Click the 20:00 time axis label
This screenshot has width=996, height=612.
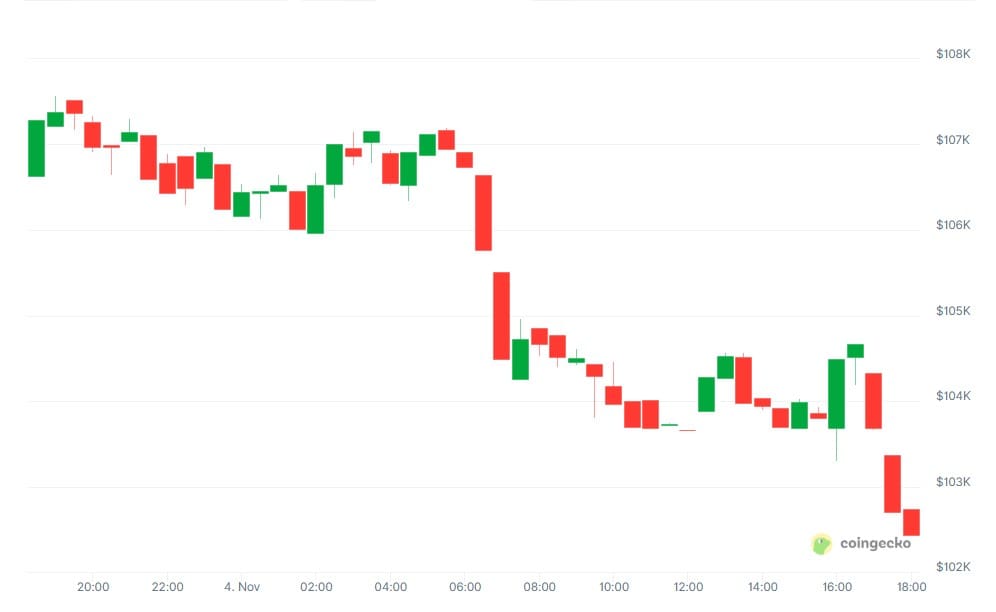pyautogui.click(x=93, y=587)
